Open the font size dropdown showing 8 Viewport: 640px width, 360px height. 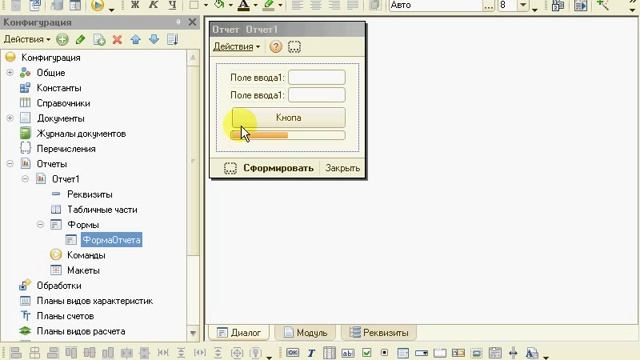(523, 5)
